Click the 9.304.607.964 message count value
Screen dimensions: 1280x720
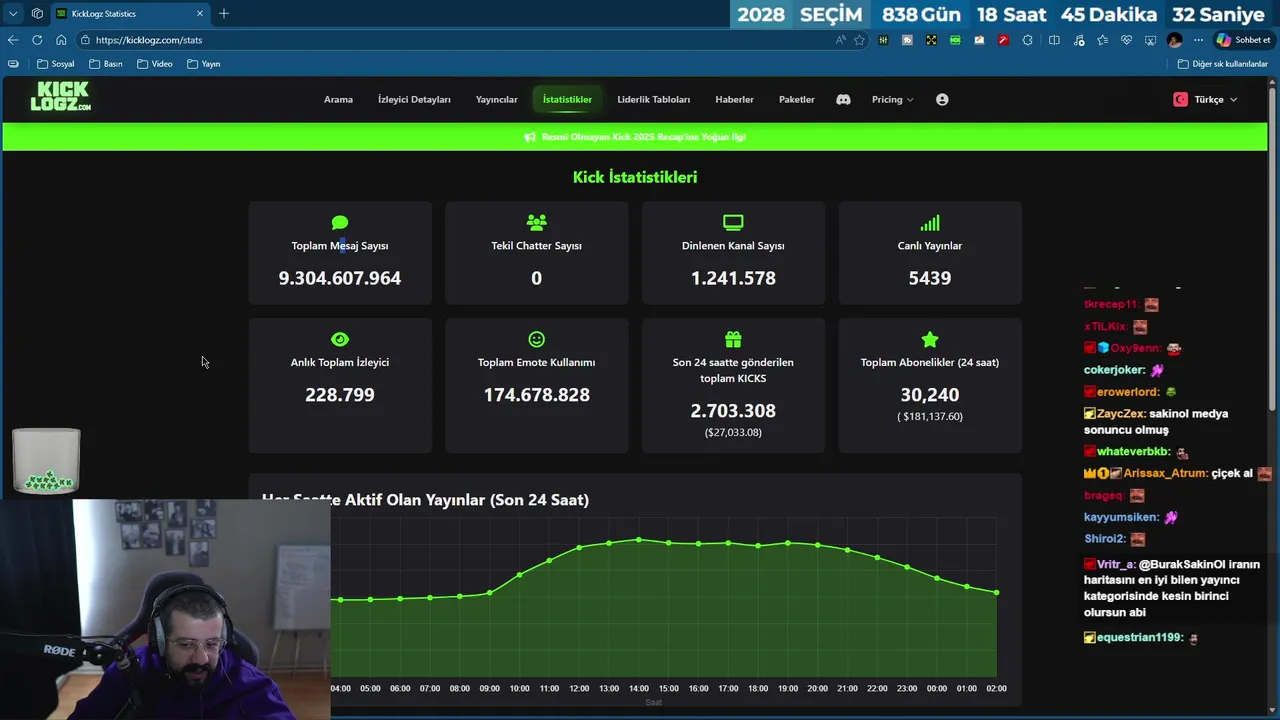(340, 278)
